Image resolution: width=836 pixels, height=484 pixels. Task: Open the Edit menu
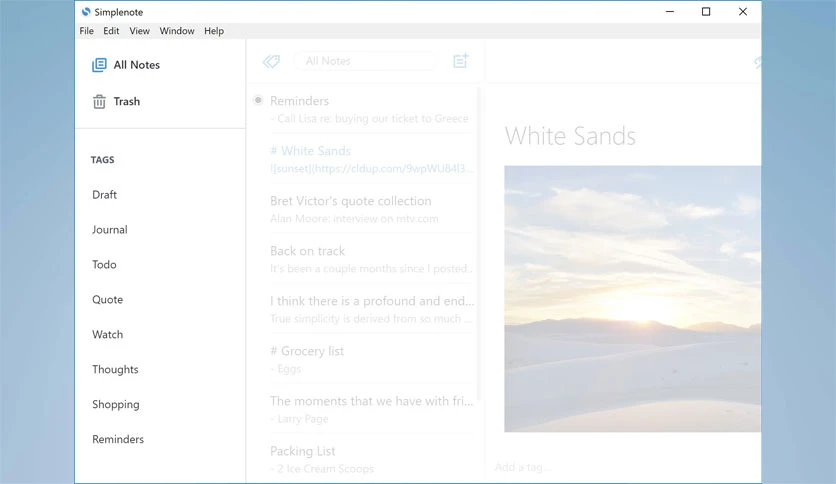111,31
